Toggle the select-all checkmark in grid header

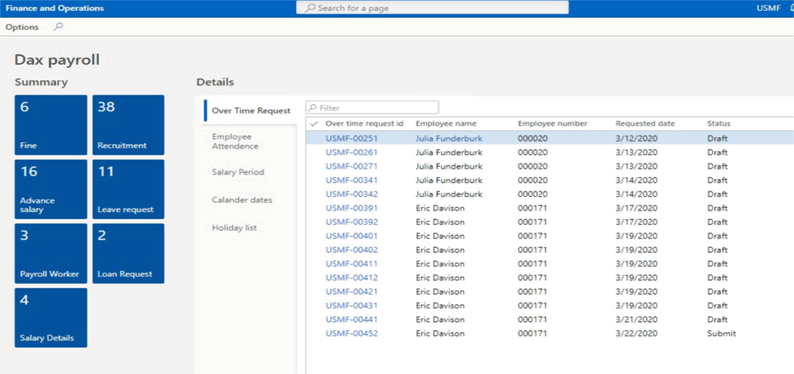click(x=313, y=123)
